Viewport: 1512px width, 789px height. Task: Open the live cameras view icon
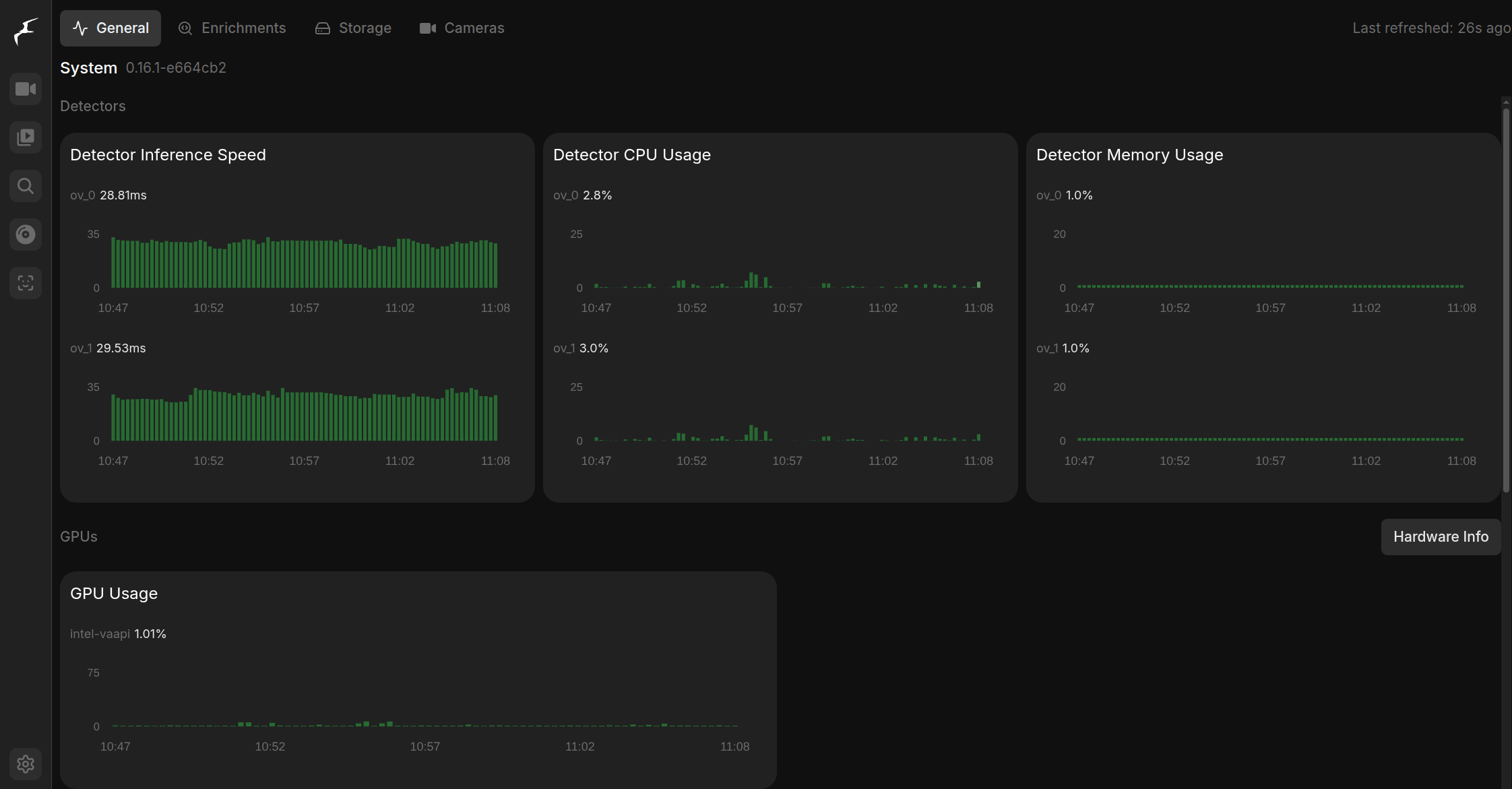(x=26, y=89)
